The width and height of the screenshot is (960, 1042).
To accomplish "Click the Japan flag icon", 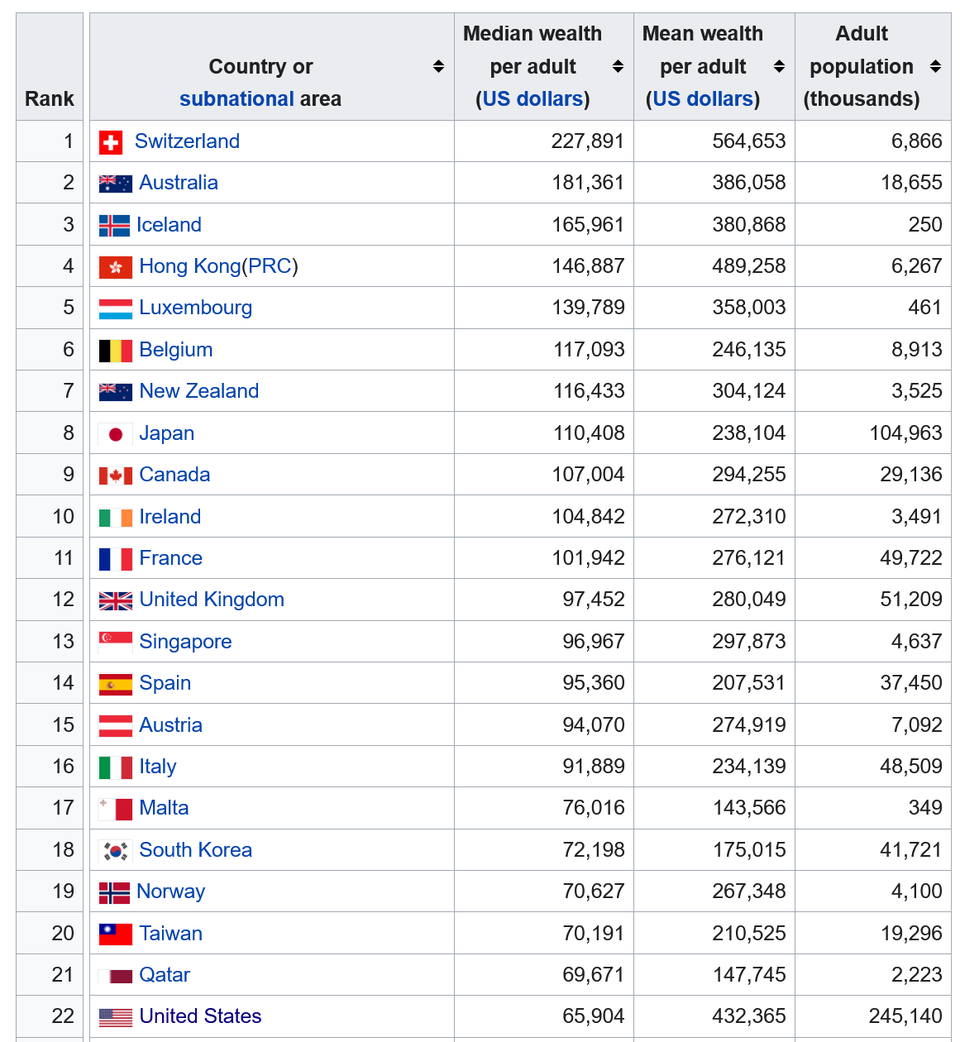I will 115,435.
